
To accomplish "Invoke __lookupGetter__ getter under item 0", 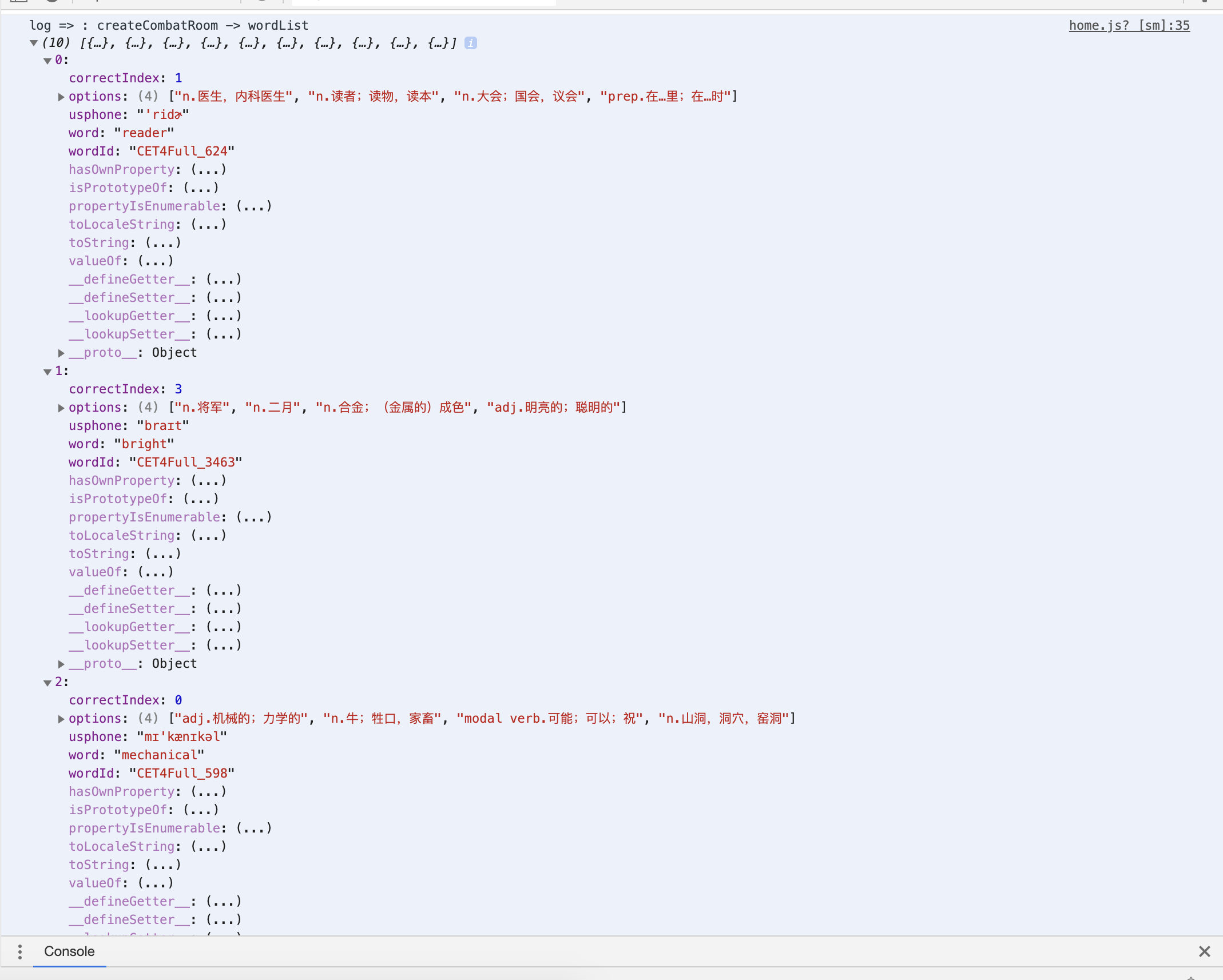I will [224, 316].
